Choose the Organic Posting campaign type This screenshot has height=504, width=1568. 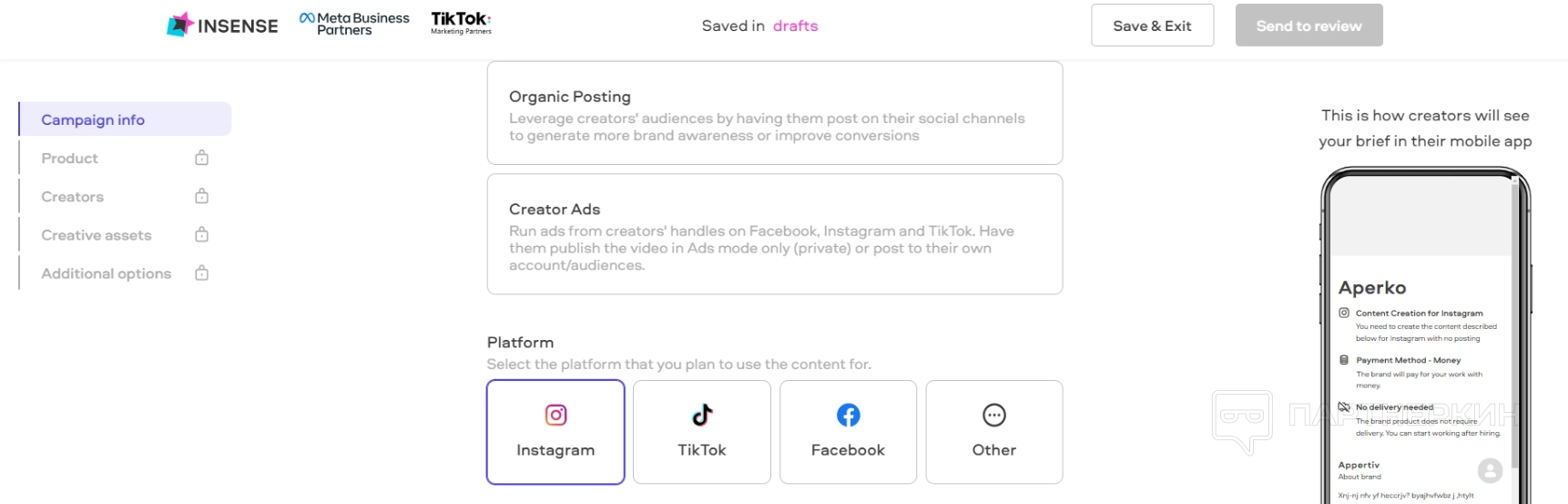tap(774, 114)
